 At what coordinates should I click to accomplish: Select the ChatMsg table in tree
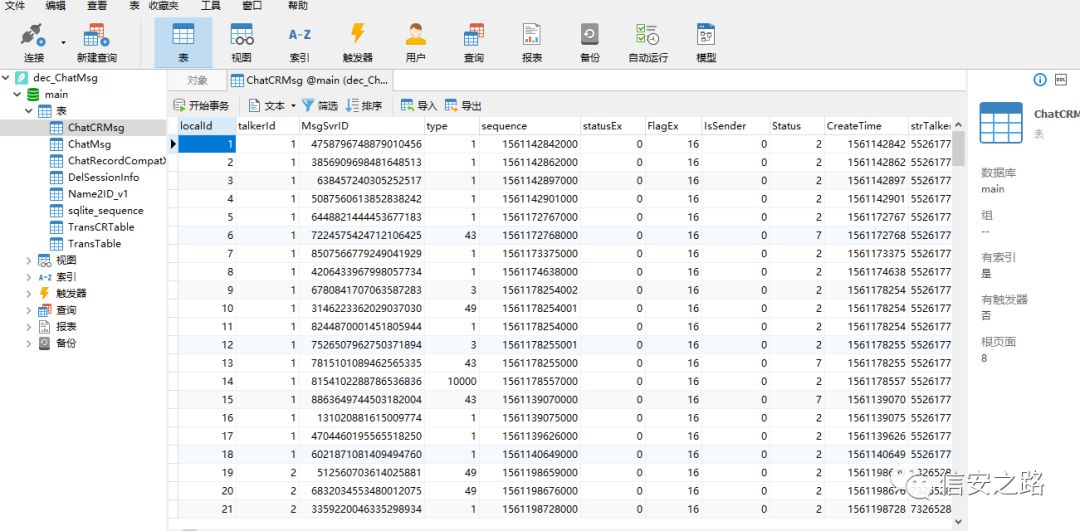(x=89, y=144)
